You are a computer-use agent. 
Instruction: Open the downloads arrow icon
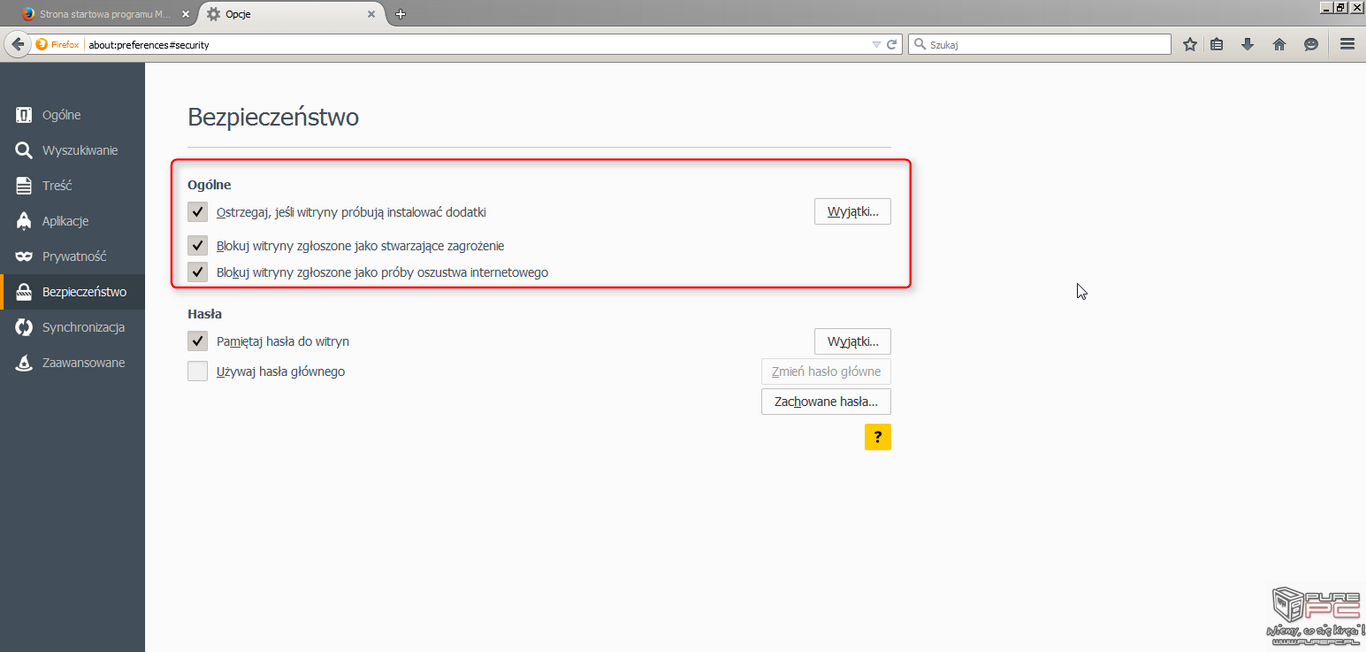click(1247, 44)
